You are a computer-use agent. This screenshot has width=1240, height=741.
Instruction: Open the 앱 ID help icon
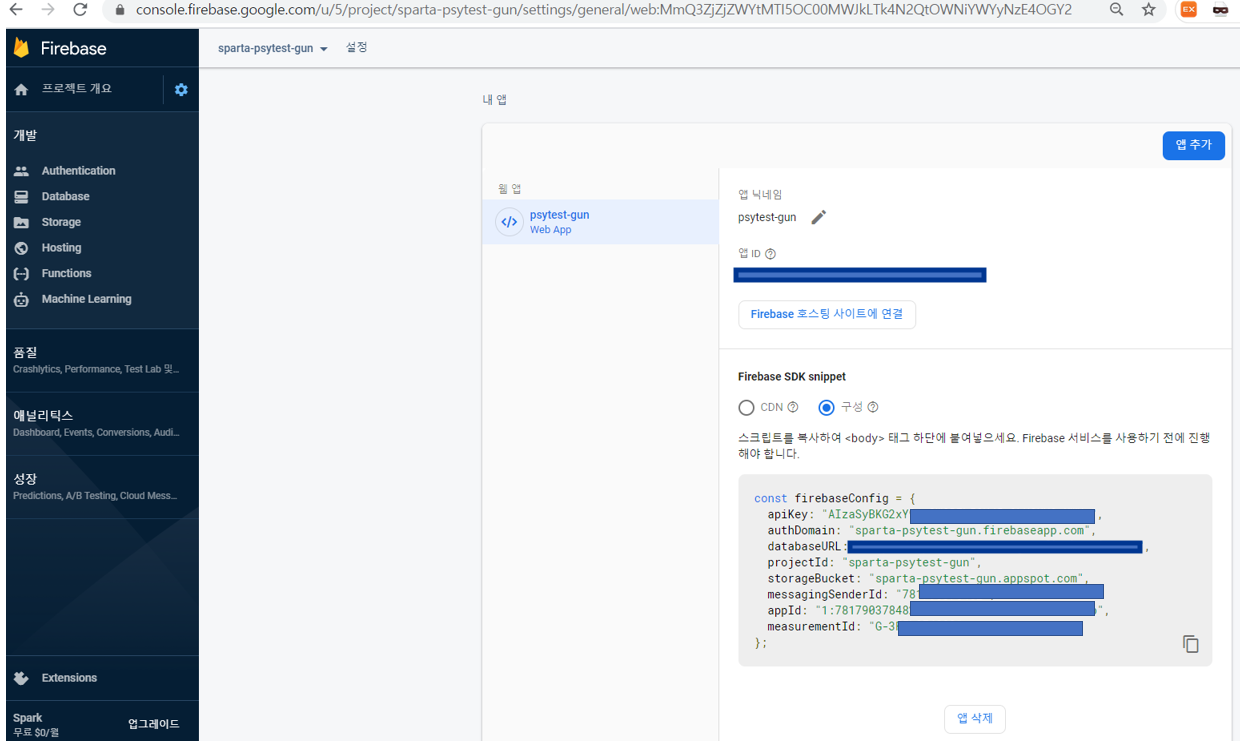coord(770,254)
